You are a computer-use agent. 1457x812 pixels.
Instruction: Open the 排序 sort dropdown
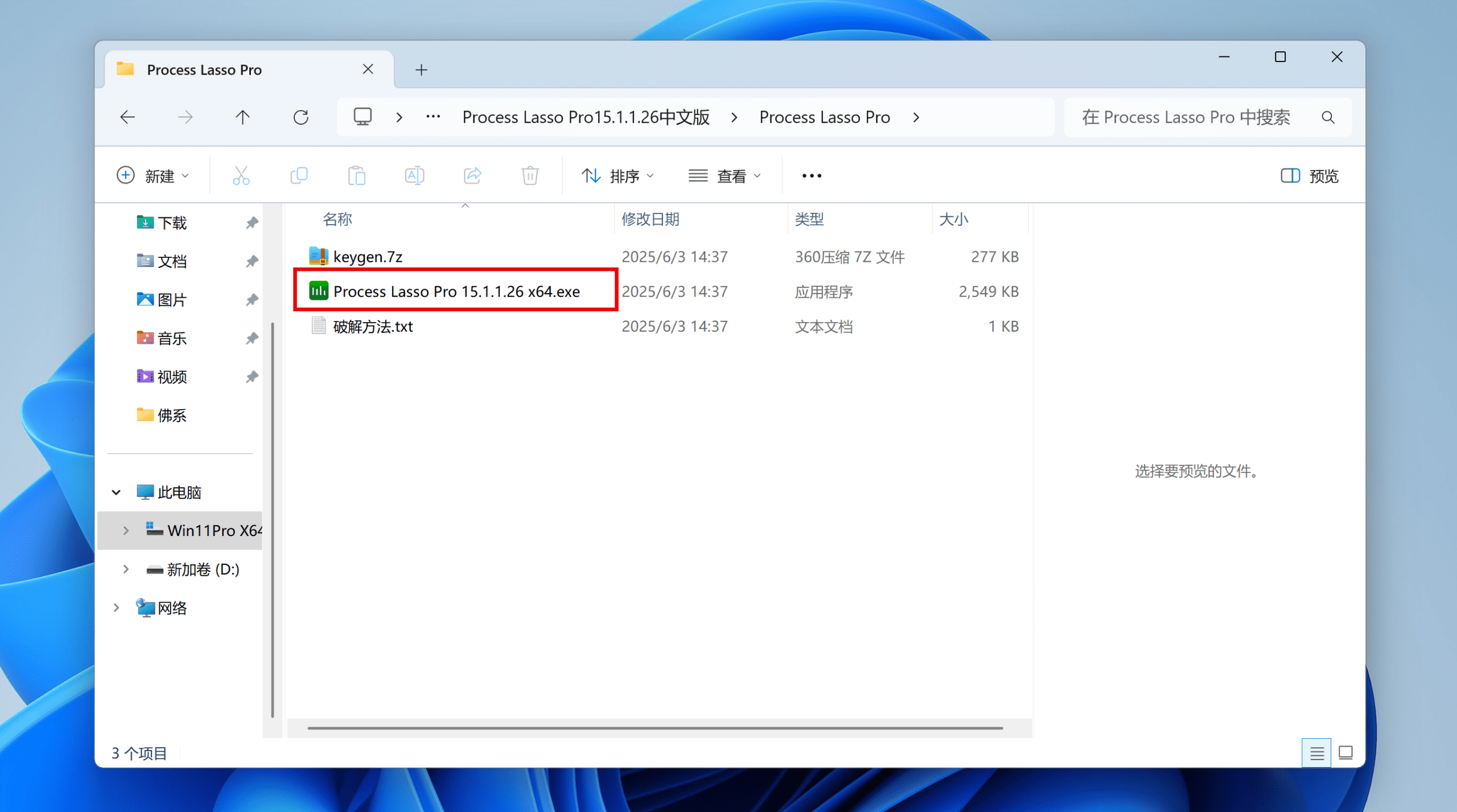(x=617, y=176)
